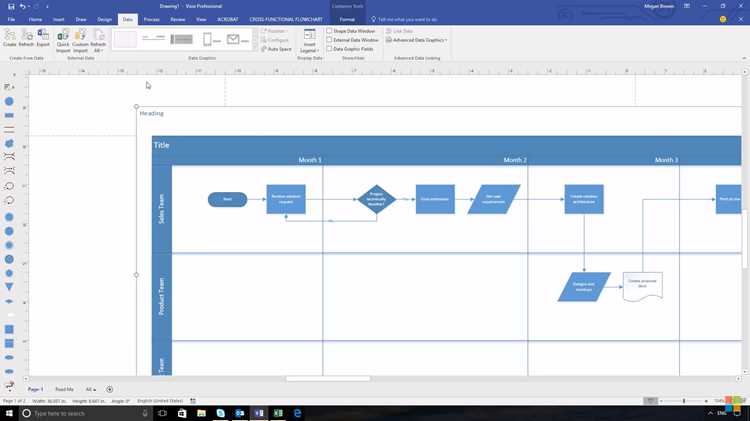Open Customize Quick Access Toolbar dropdown
The width and height of the screenshot is (750, 421).
point(47,6)
